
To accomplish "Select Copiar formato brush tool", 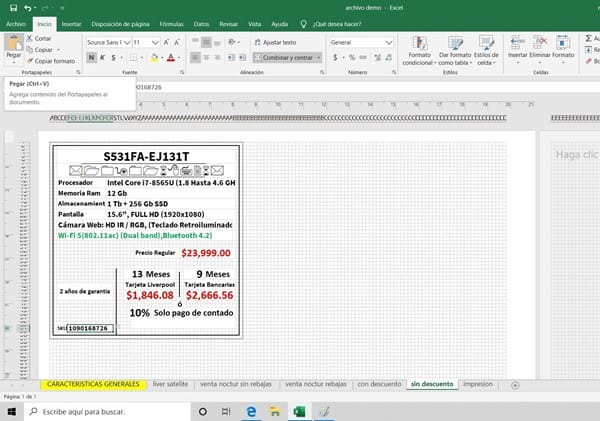I will (50, 60).
